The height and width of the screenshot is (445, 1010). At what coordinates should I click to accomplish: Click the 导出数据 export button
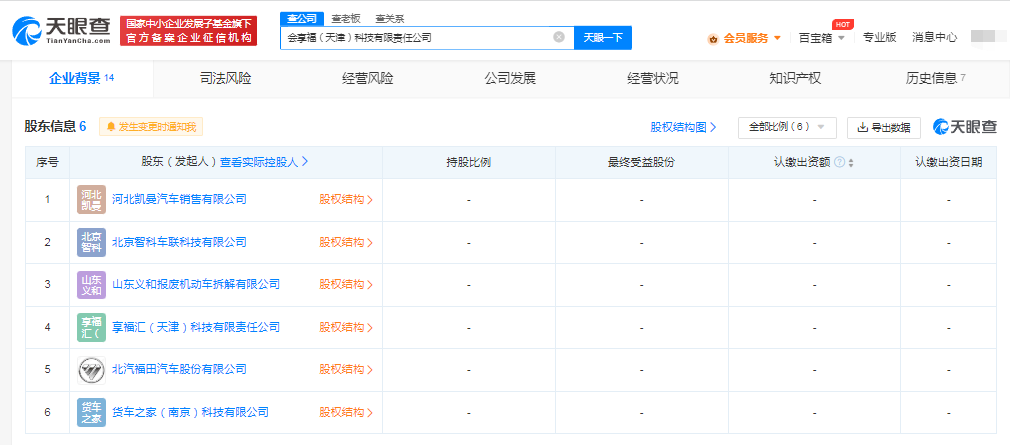click(x=884, y=128)
